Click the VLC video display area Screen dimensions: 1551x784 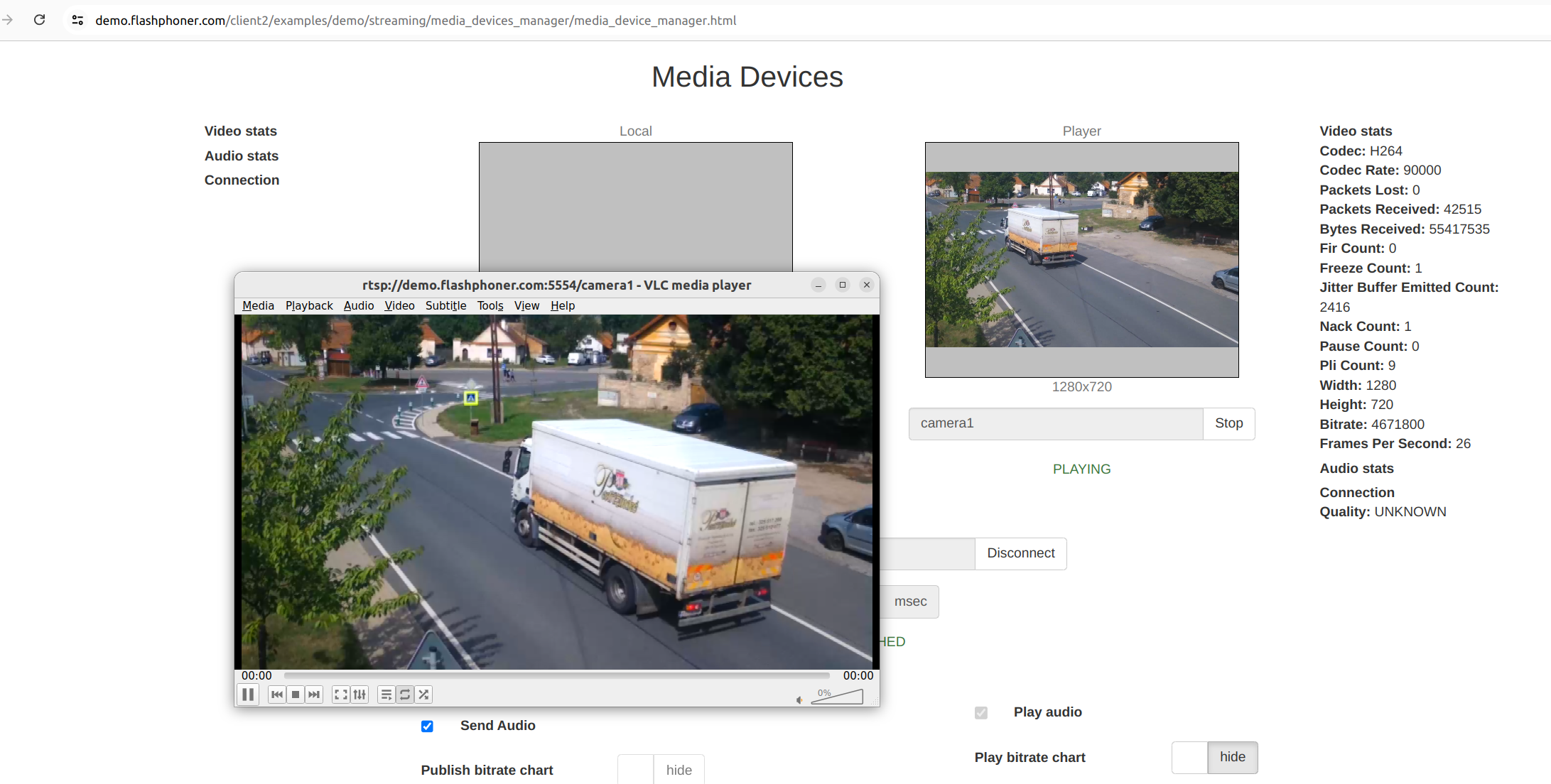557,491
